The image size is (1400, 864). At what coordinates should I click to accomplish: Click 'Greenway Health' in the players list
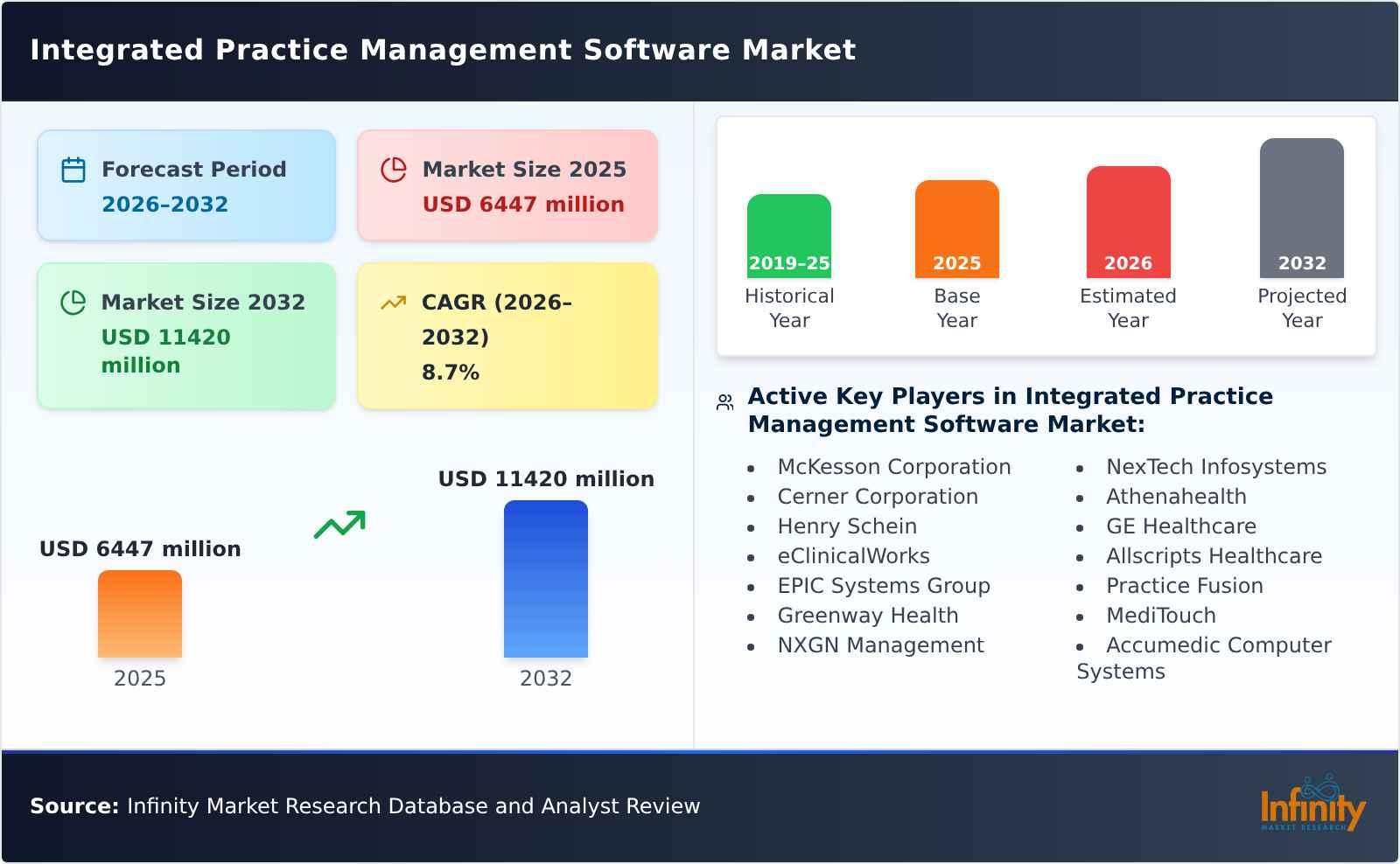[x=868, y=616]
